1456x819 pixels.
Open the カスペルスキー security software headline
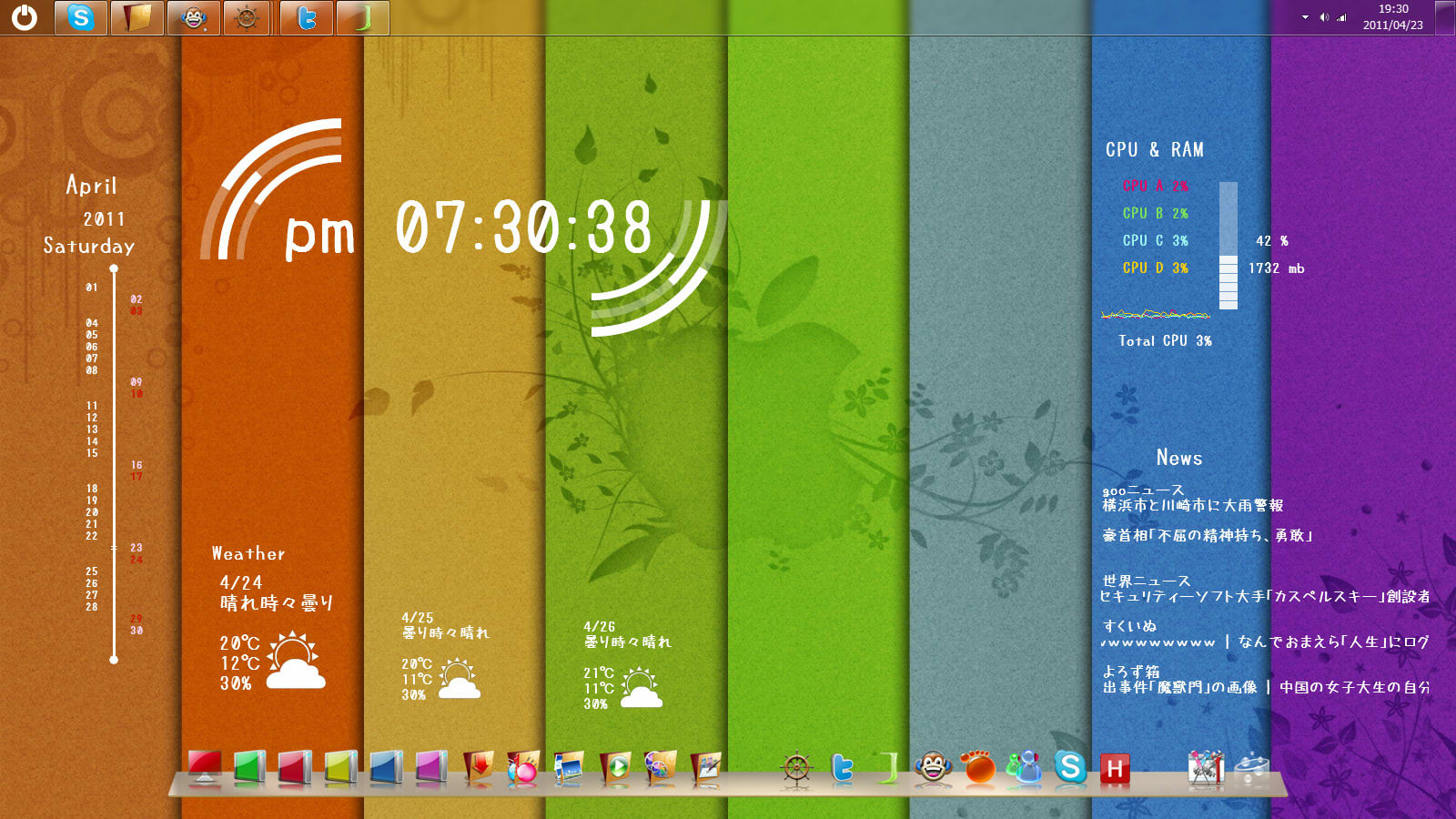point(1266,596)
